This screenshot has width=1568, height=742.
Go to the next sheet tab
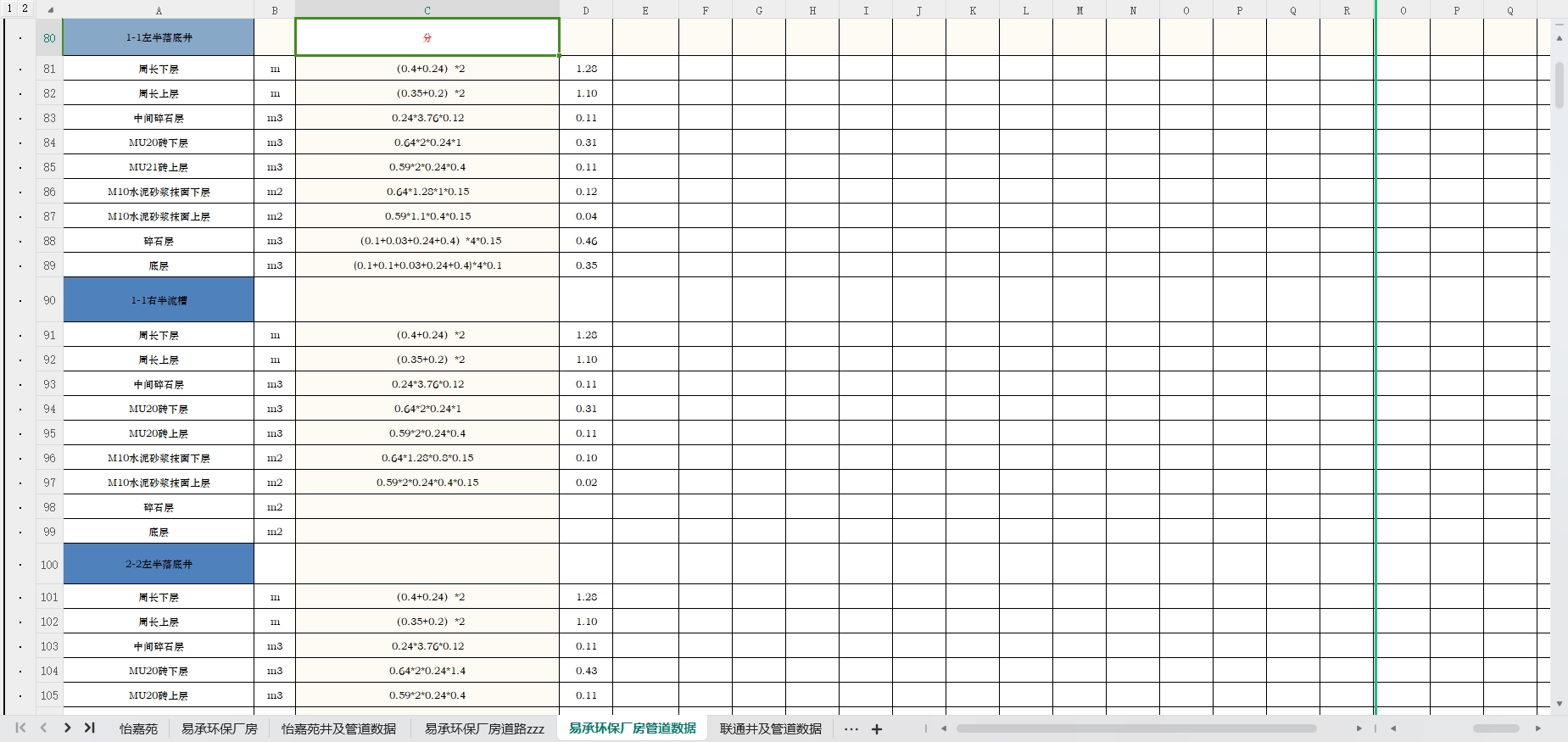(67, 728)
